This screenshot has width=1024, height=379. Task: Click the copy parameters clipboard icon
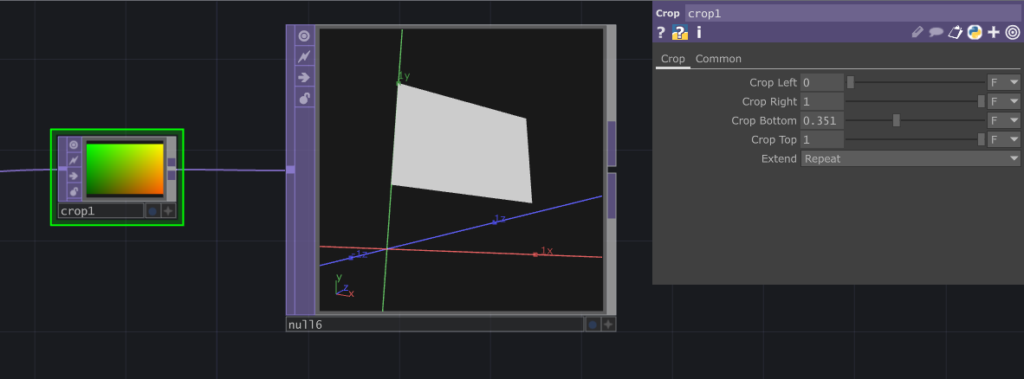pos(955,32)
